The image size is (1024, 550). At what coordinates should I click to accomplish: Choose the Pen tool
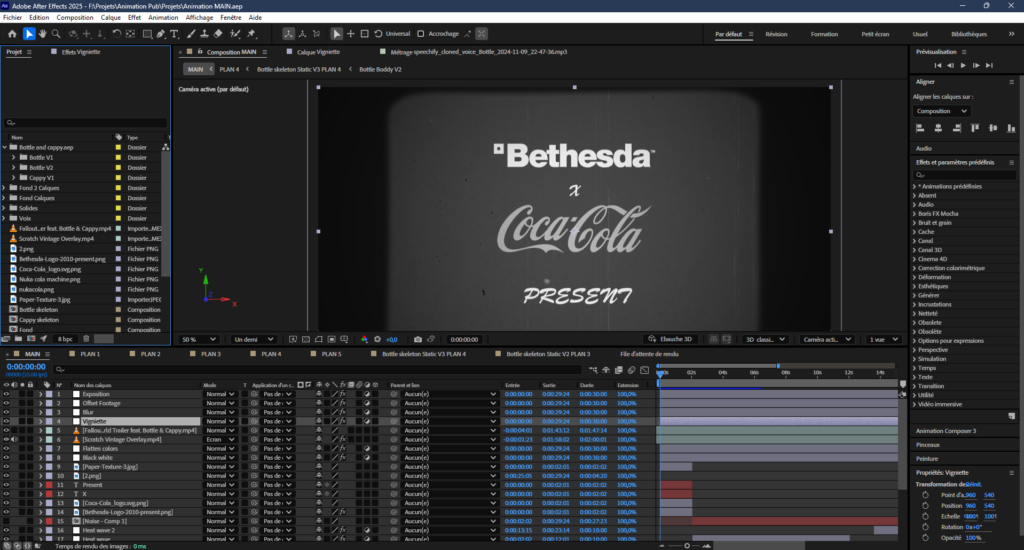pos(161,34)
